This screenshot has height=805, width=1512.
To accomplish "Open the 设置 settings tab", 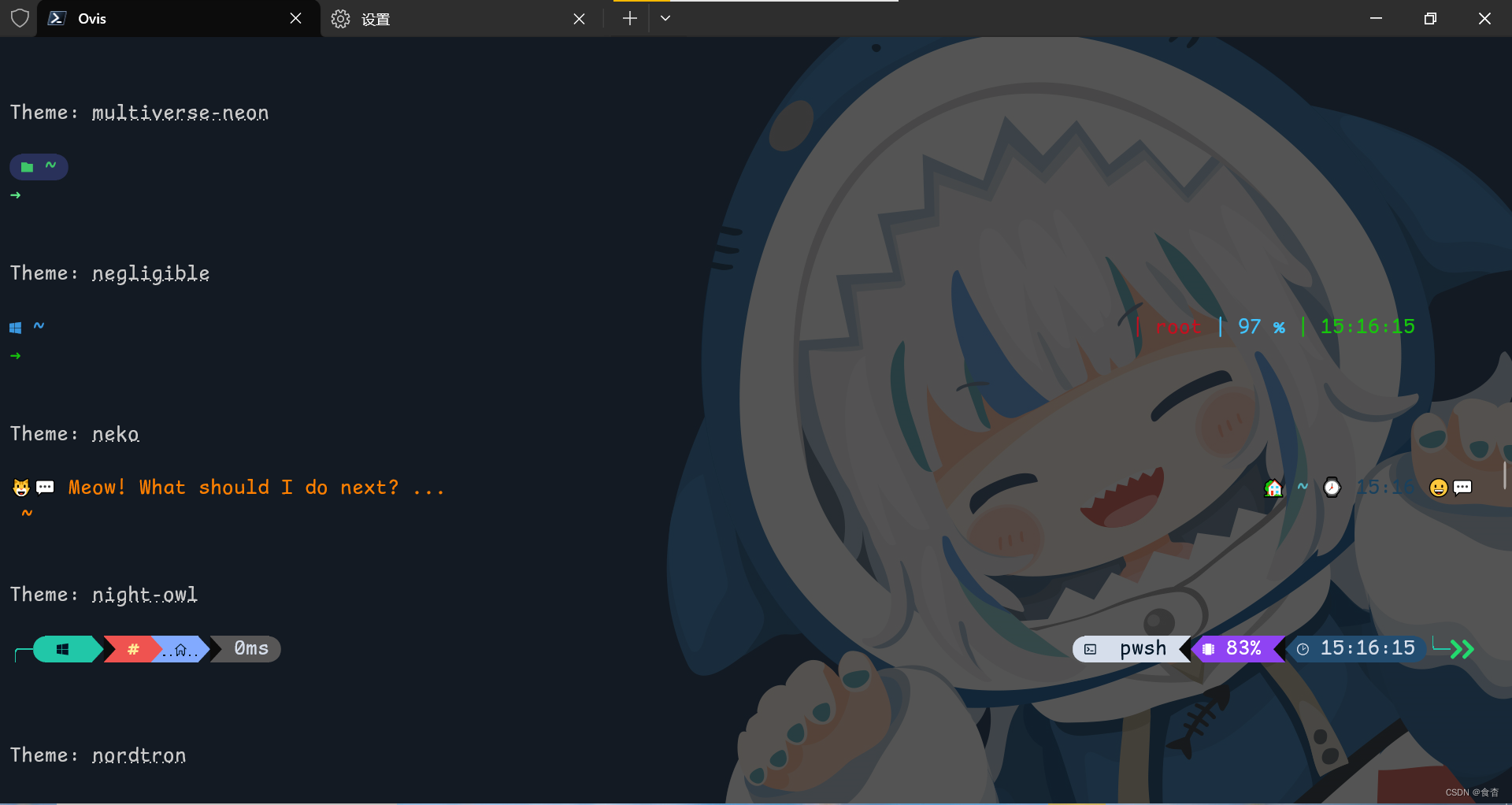I will pos(461,19).
